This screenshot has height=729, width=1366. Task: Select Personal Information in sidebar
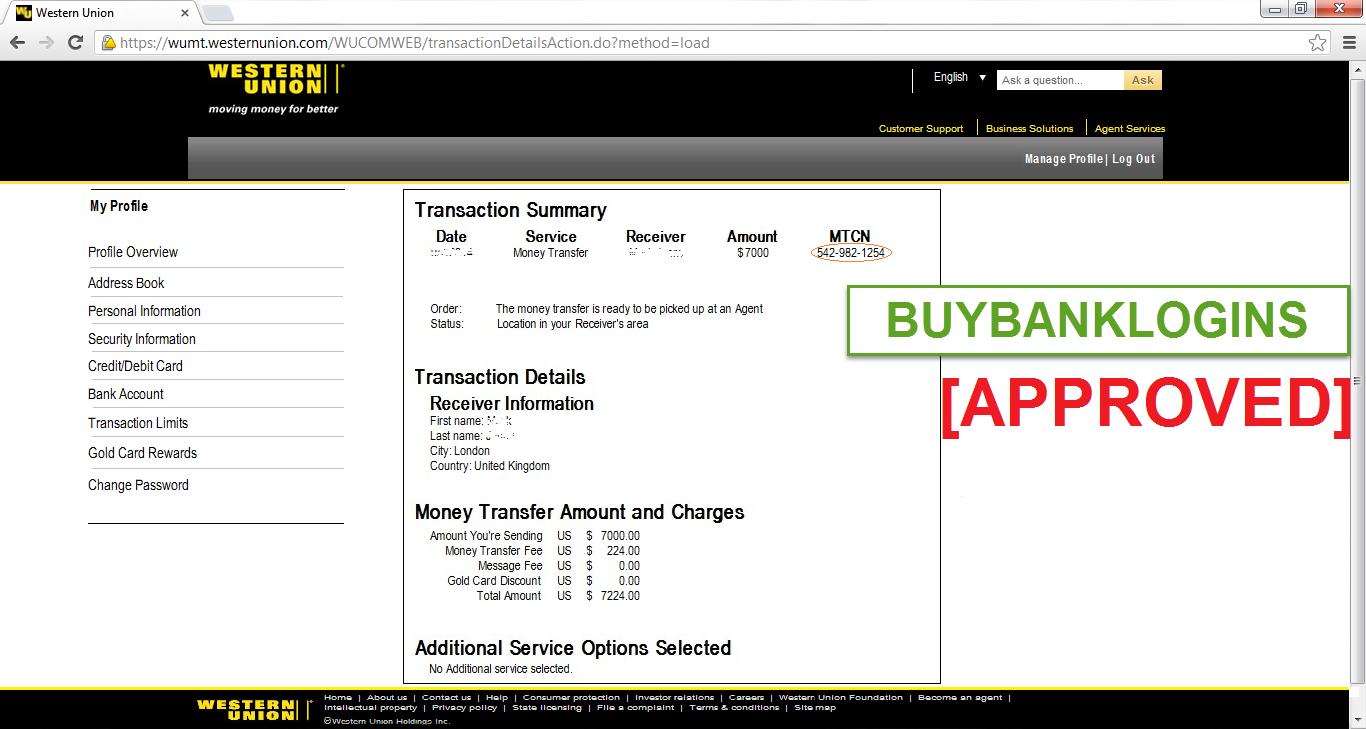point(144,311)
